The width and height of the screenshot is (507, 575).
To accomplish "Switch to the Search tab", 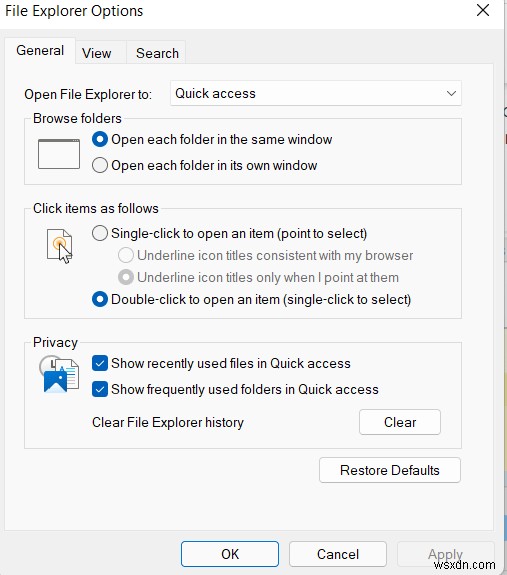I will pos(157,53).
